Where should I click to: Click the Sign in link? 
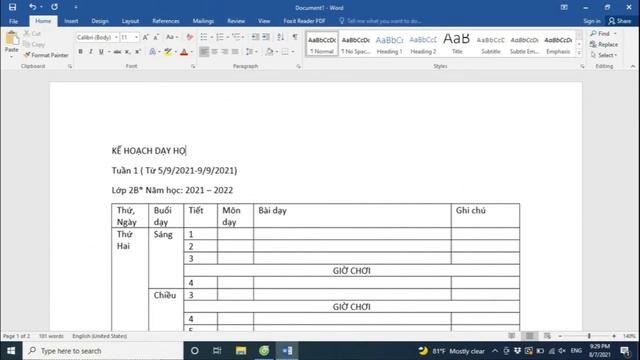pyautogui.click(x=592, y=21)
